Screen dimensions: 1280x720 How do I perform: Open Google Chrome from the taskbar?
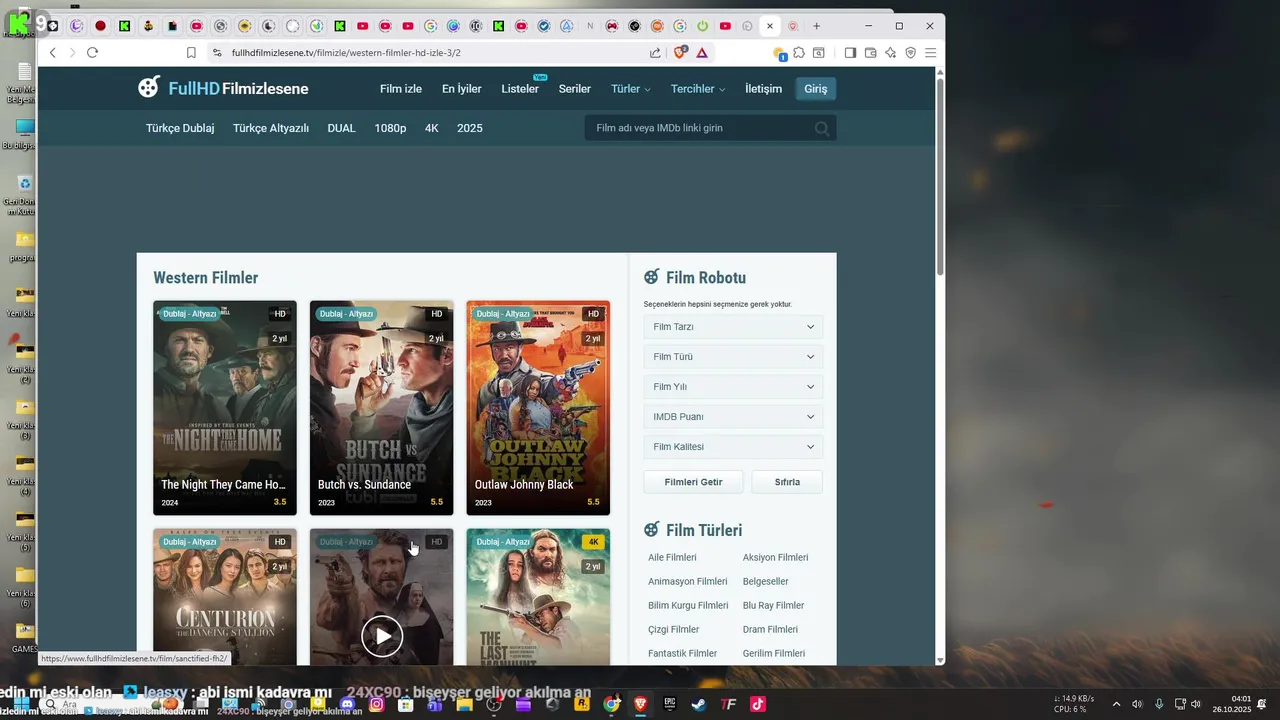coord(611,704)
